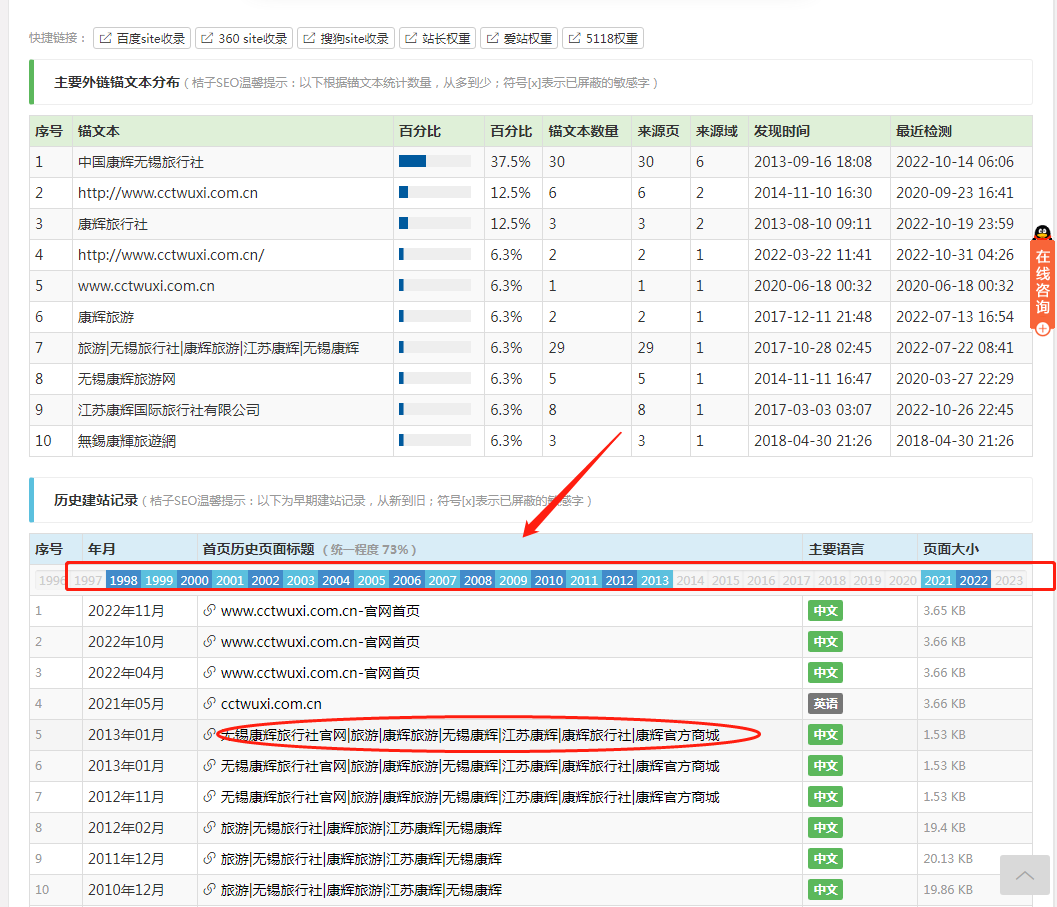Click the QQ penguin icon above 在线咨询
The height and width of the screenshot is (907, 1057).
[x=1042, y=234]
